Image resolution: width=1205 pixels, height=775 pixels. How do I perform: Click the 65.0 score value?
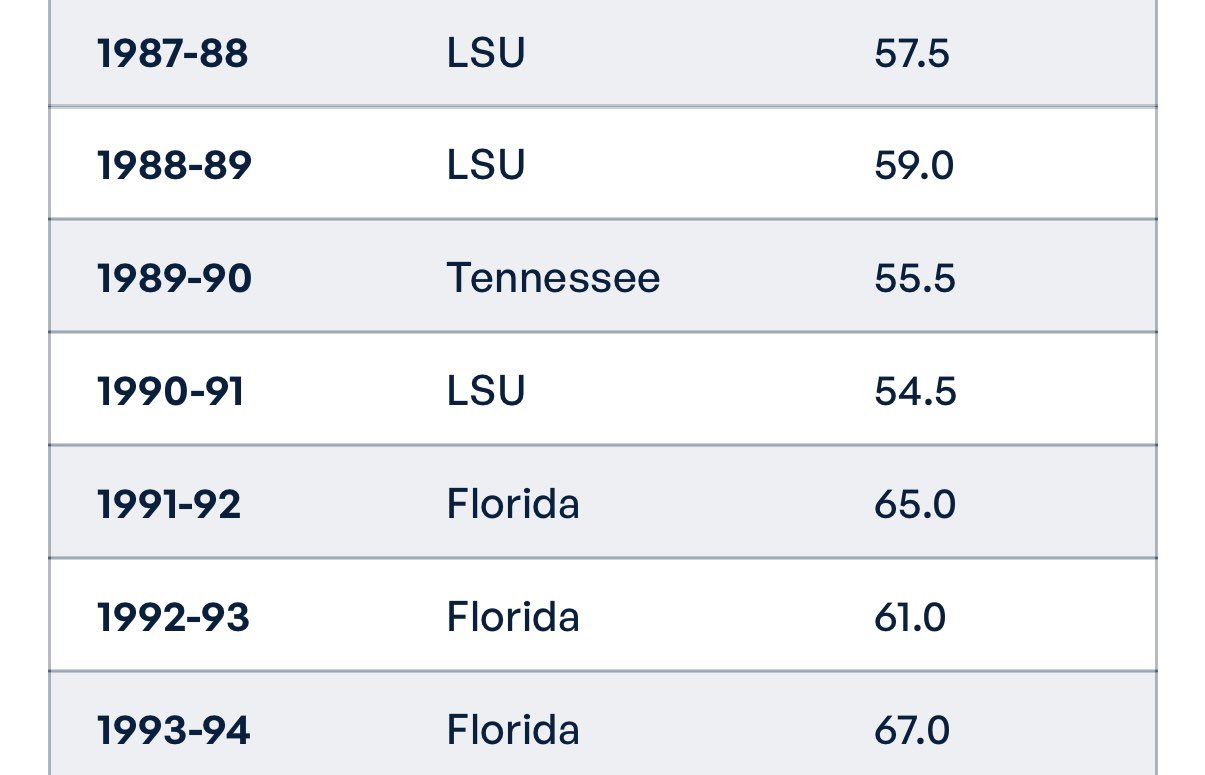point(914,504)
